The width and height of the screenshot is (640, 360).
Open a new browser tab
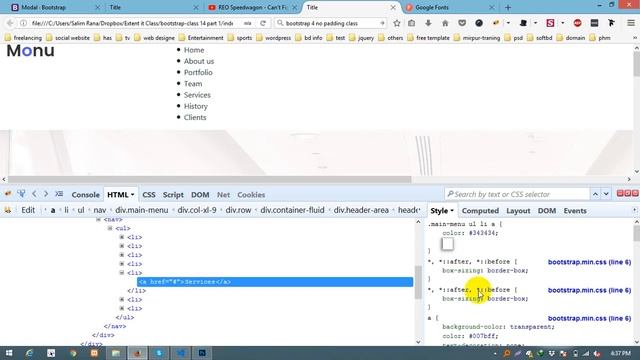tap(508, 7)
